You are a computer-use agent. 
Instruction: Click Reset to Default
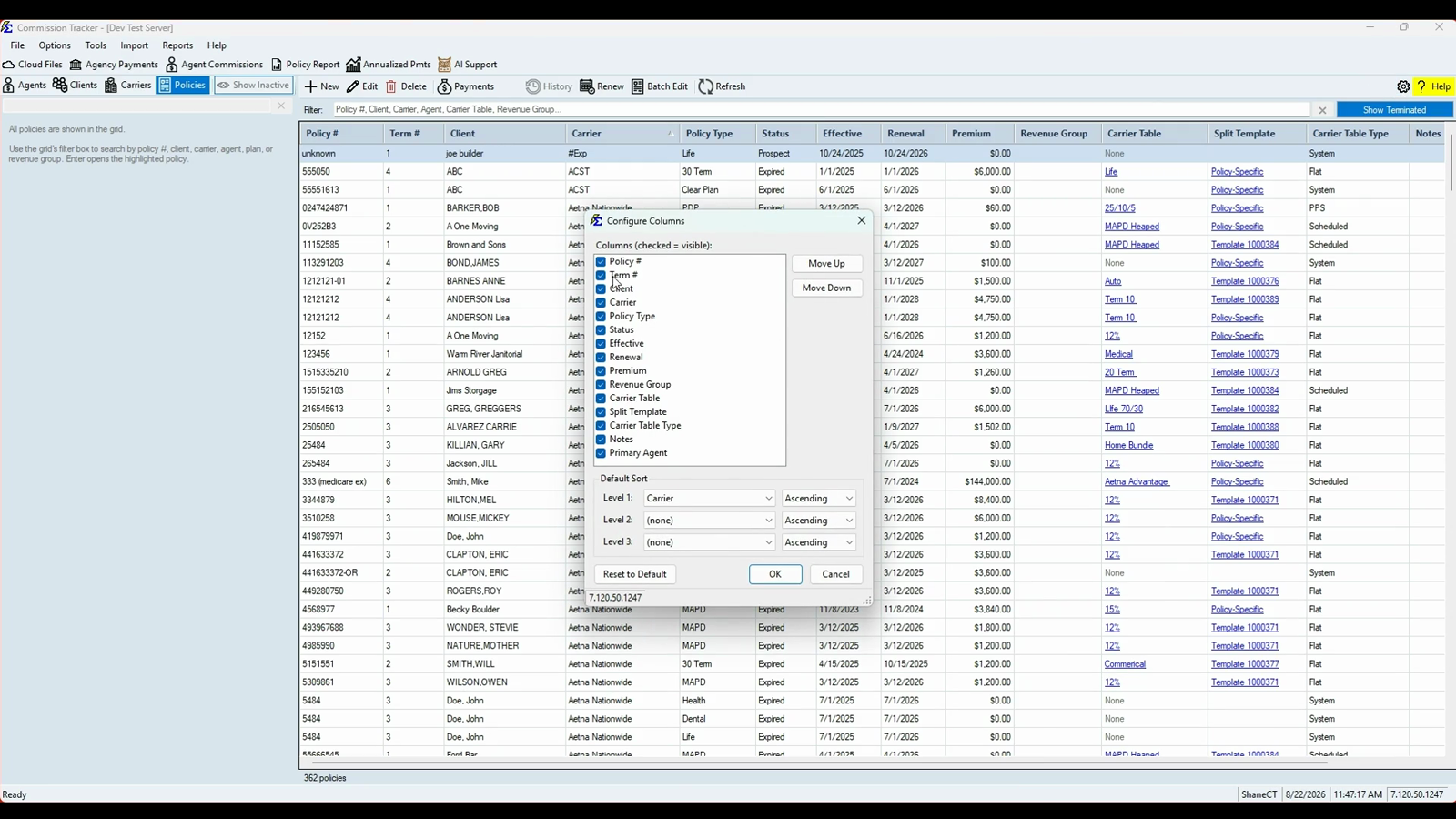point(634,574)
